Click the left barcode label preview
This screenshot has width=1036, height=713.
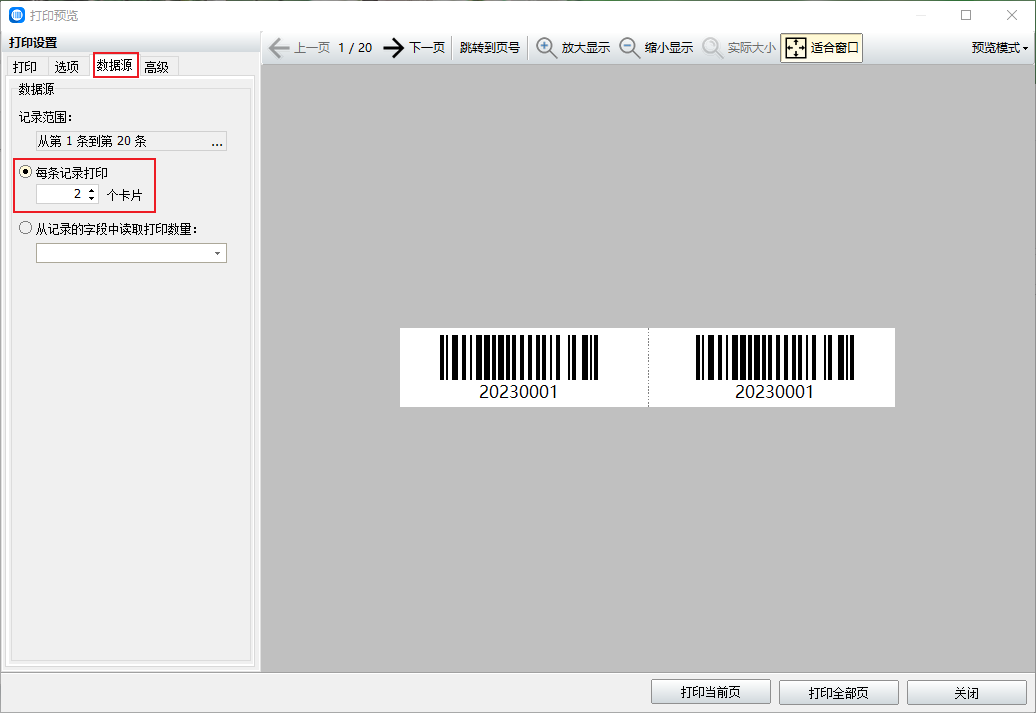[x=524, y=367]
